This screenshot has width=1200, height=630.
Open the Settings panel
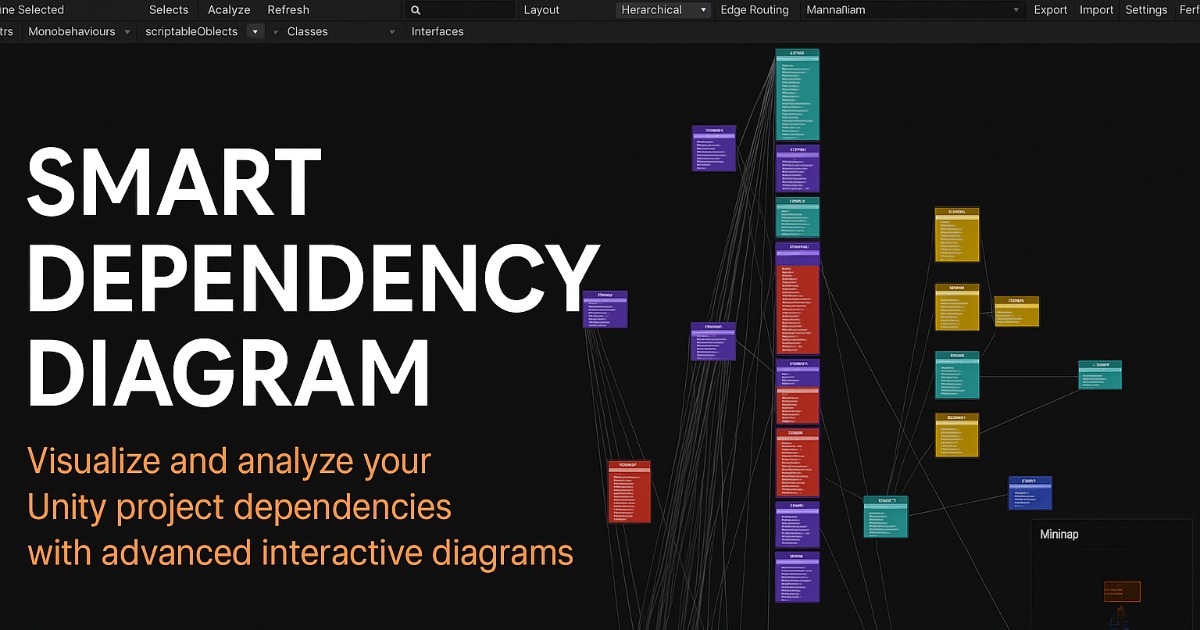point(1146,10)
